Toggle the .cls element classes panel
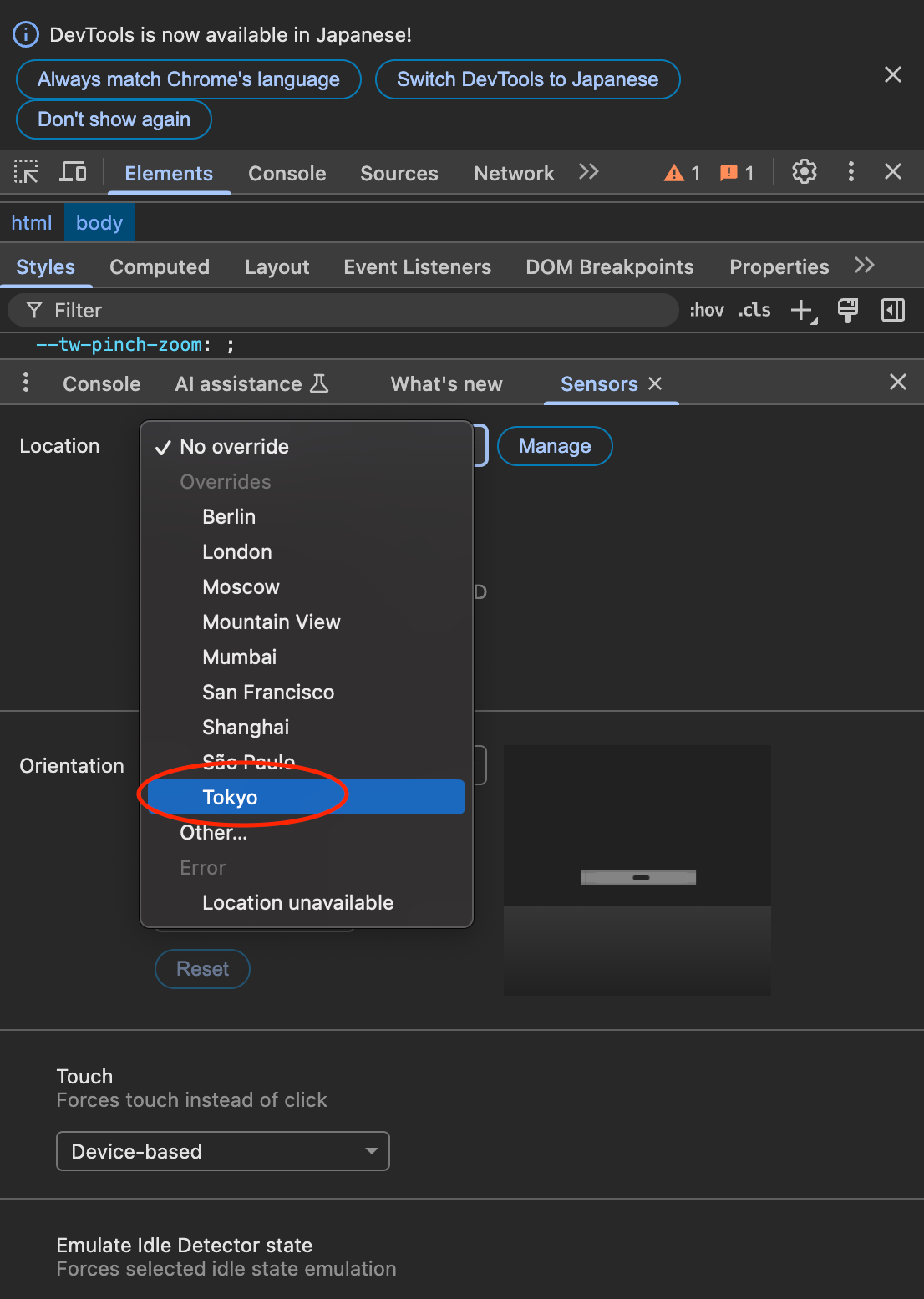The height and width of the screenshot is (1299, 924). click(x=754, y=311)
